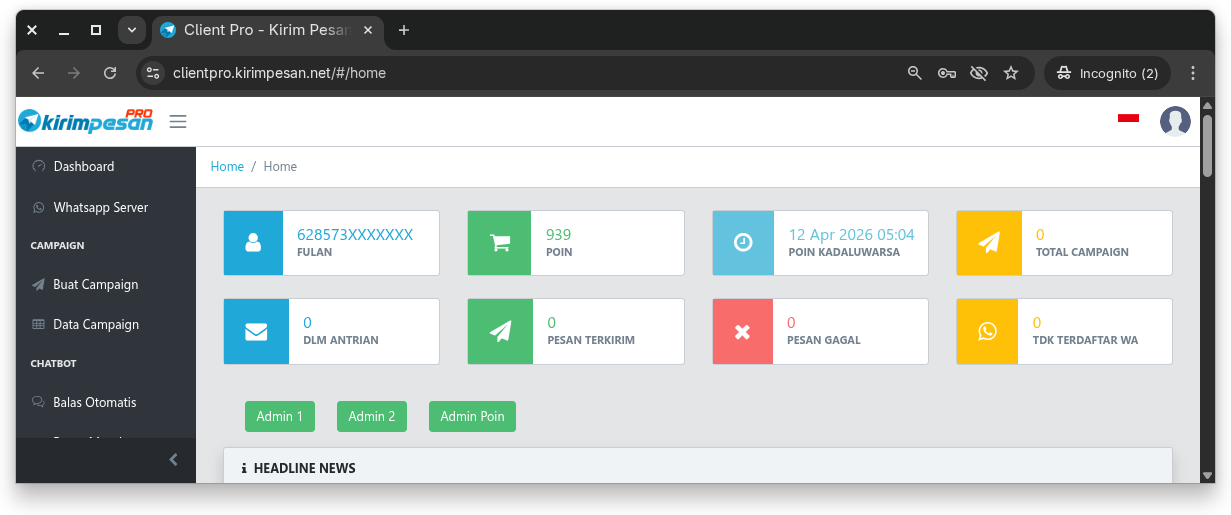Click WhatsApp icon on TDK Terdaftar WA card
The width and height of the screenshot is (1231, 515).
tap(988, 331)
